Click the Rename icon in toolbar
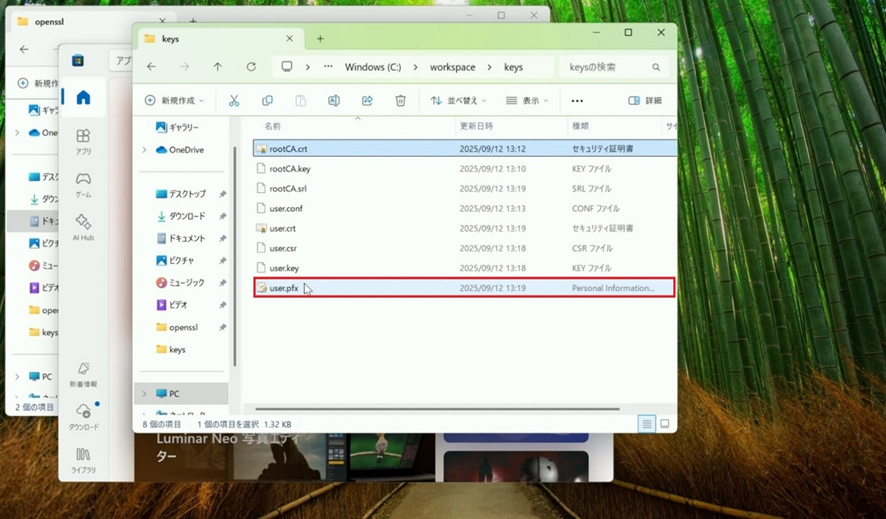Image resolution: width=886 pixels, height=519 pixels. point(334,101)
